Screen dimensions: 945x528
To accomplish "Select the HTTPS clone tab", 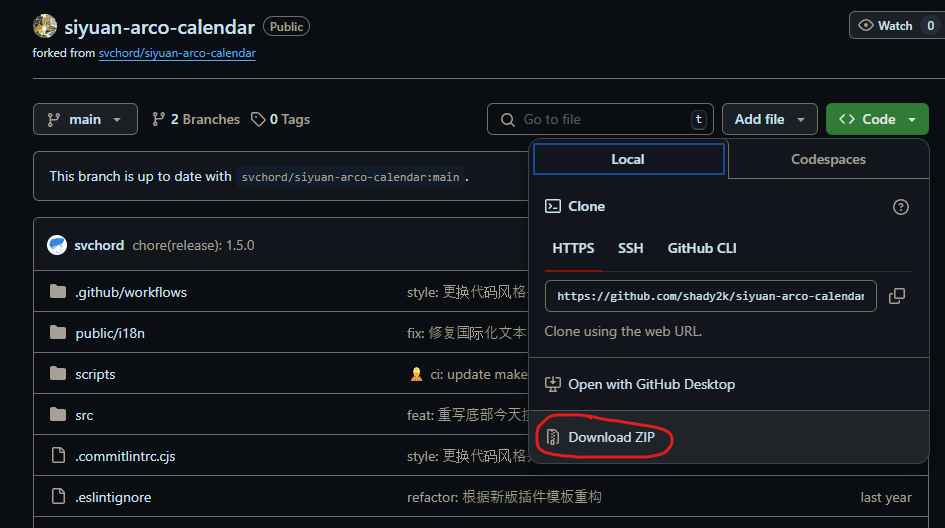I will pyautogui.click(x=573, y=248).
